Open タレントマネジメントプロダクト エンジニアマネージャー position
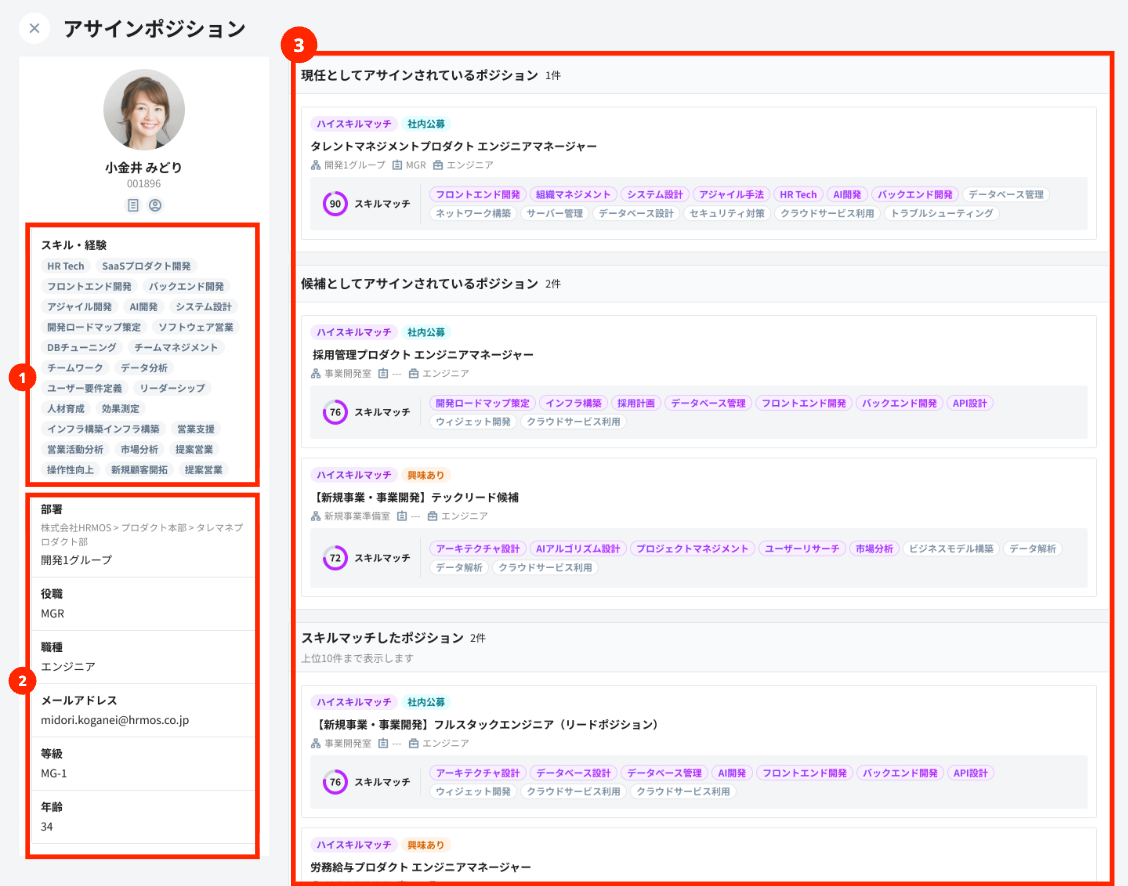Image resolution: width=1128 pixels, height=886 pixels. 454,146
